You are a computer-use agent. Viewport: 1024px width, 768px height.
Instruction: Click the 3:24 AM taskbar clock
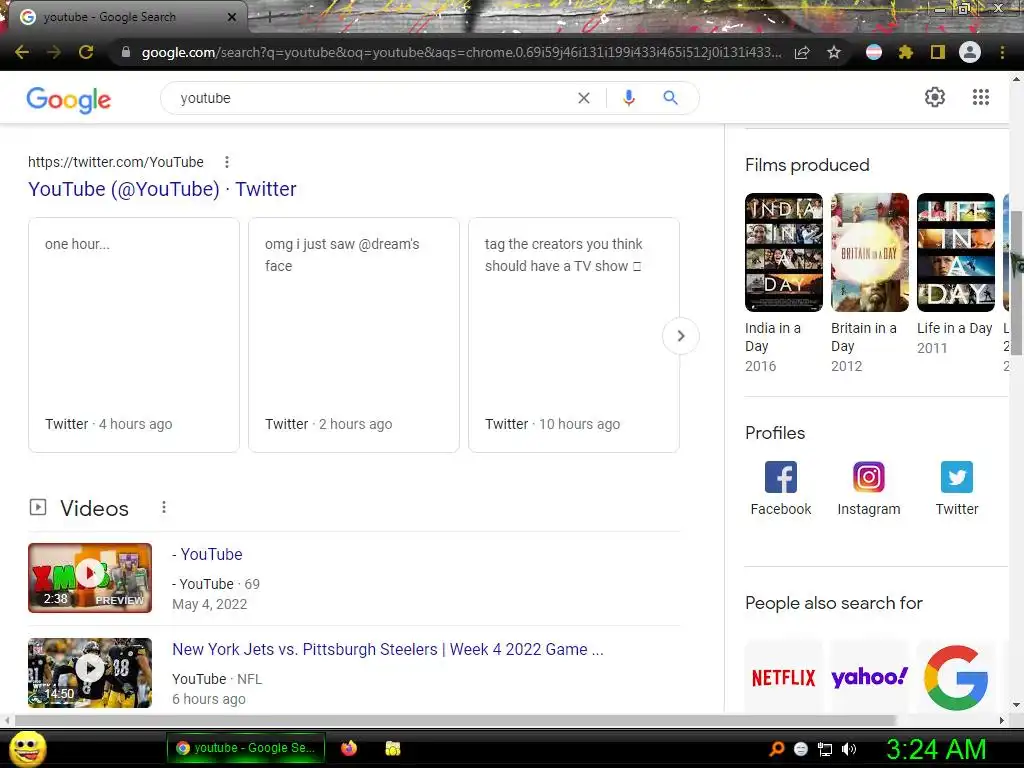pos(936,749)
